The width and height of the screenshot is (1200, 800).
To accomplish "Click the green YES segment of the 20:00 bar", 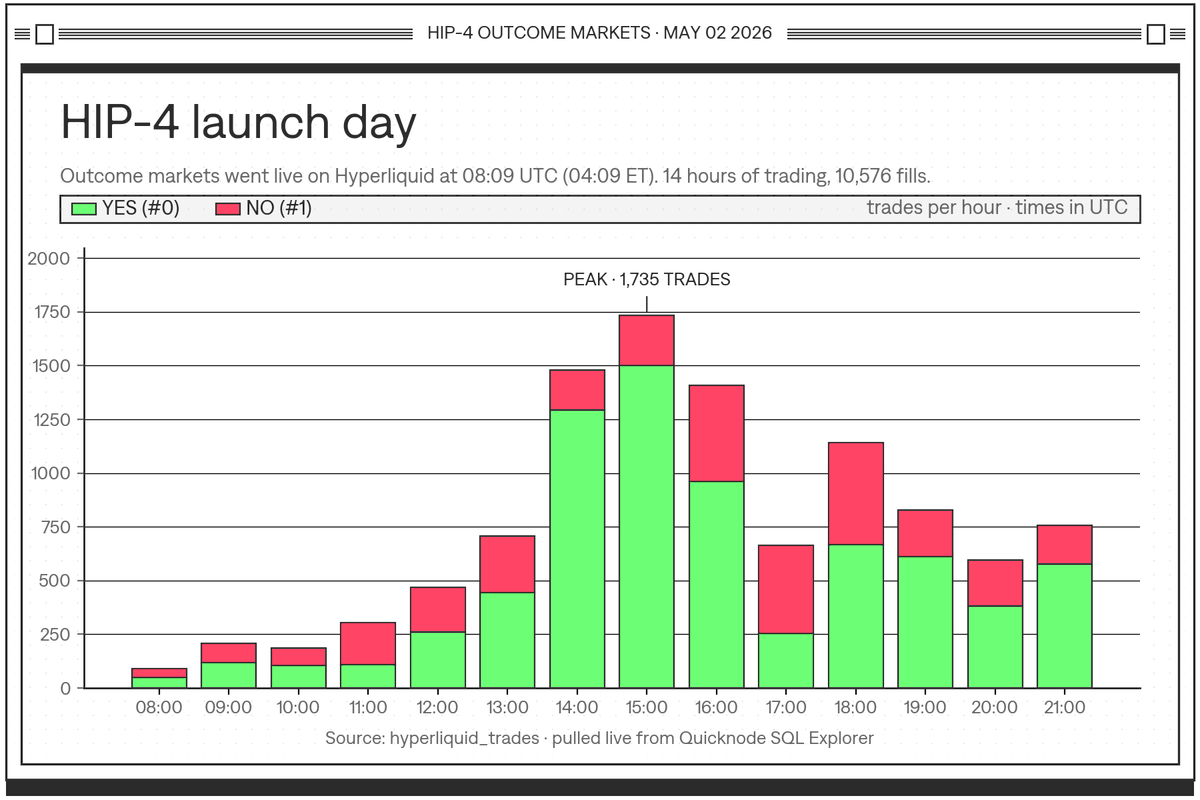I will (x=995, y=647).
